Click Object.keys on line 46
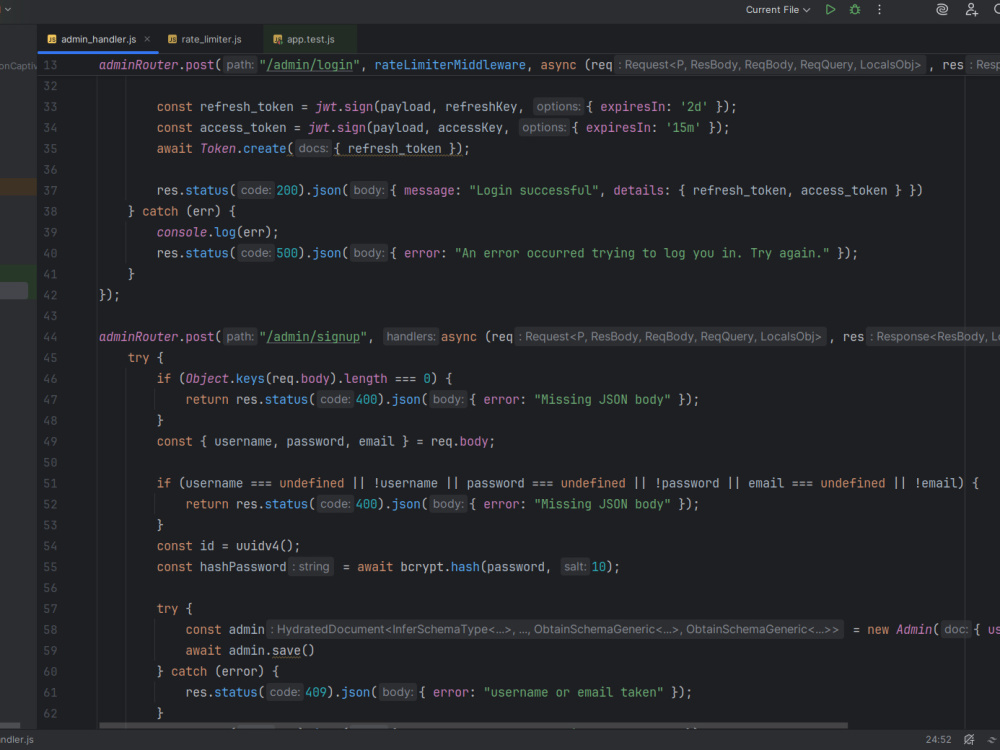The image size is (1000, 750). point(224,379)
